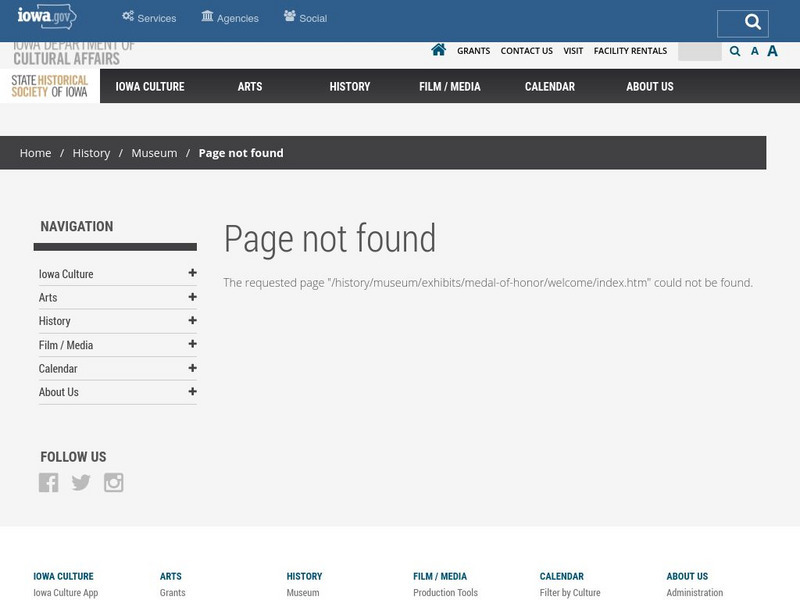
Task: Click the footer HISTORY heading
Action: pos(304,576)
